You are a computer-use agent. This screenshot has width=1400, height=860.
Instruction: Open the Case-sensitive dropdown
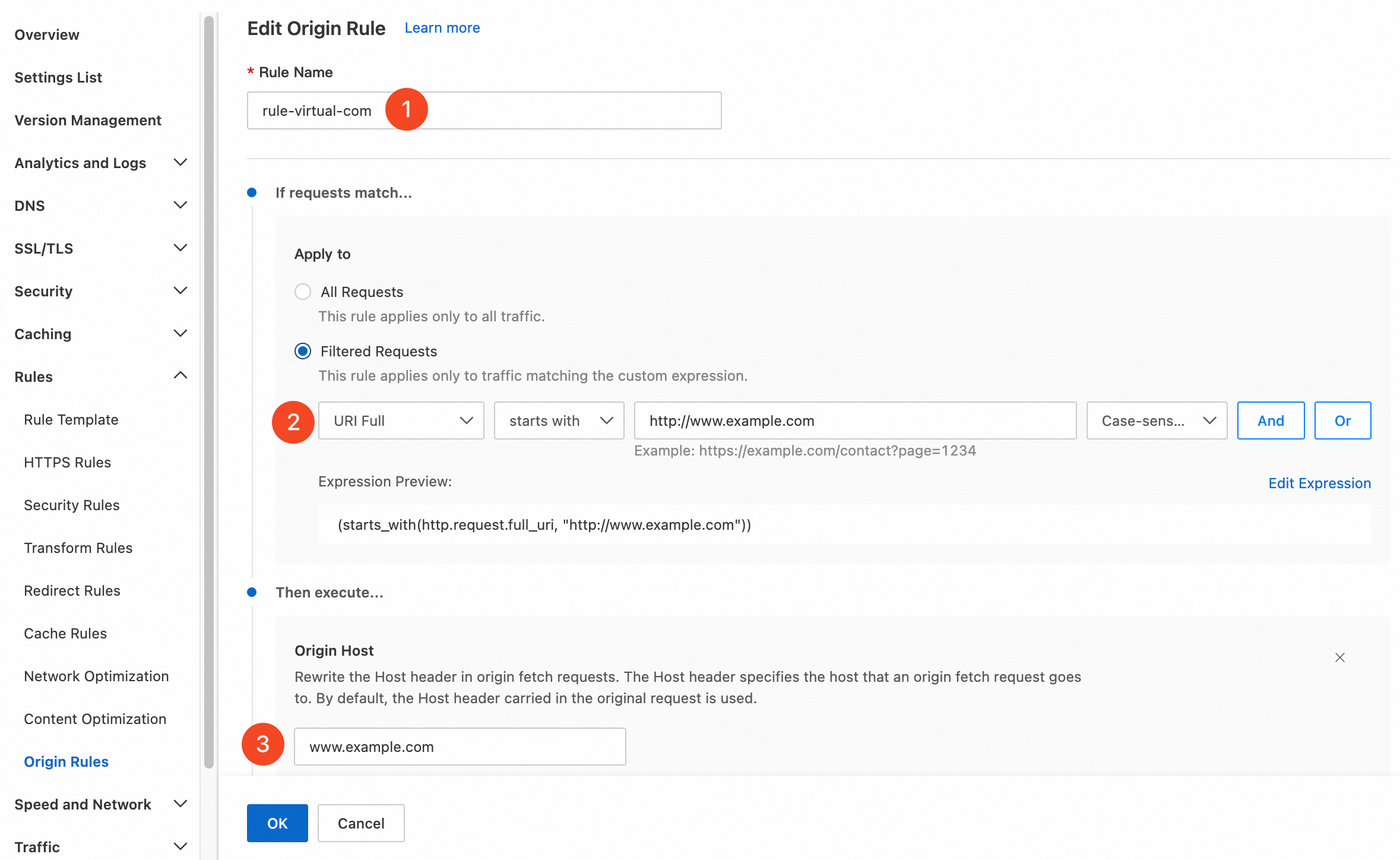point(1156,420)
